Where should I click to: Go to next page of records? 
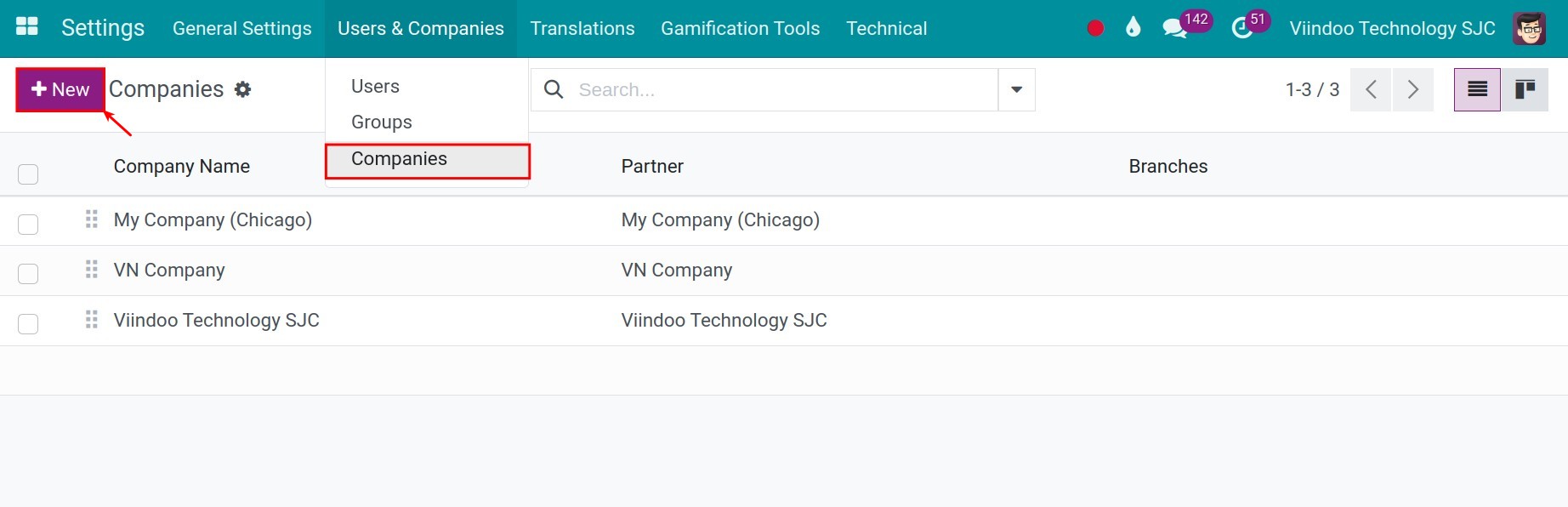tap(1413, 89)
